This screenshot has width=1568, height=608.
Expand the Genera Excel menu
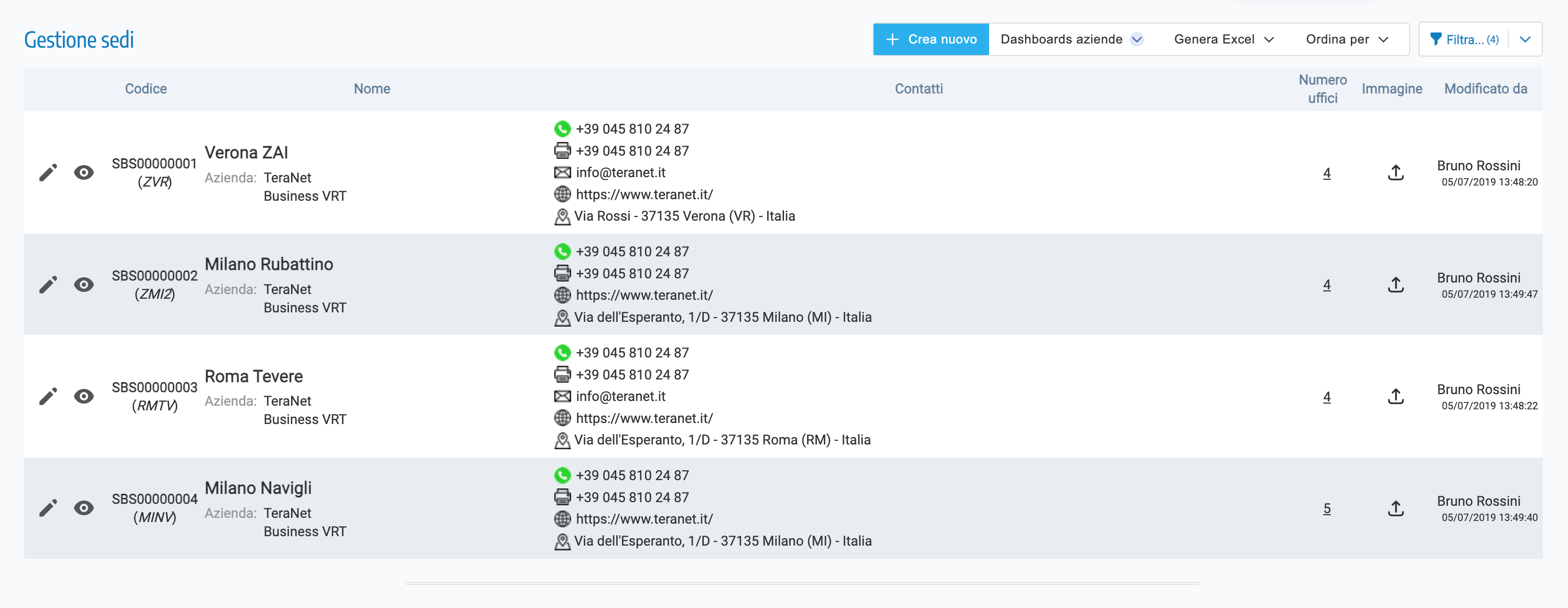tap(1223, 39)
